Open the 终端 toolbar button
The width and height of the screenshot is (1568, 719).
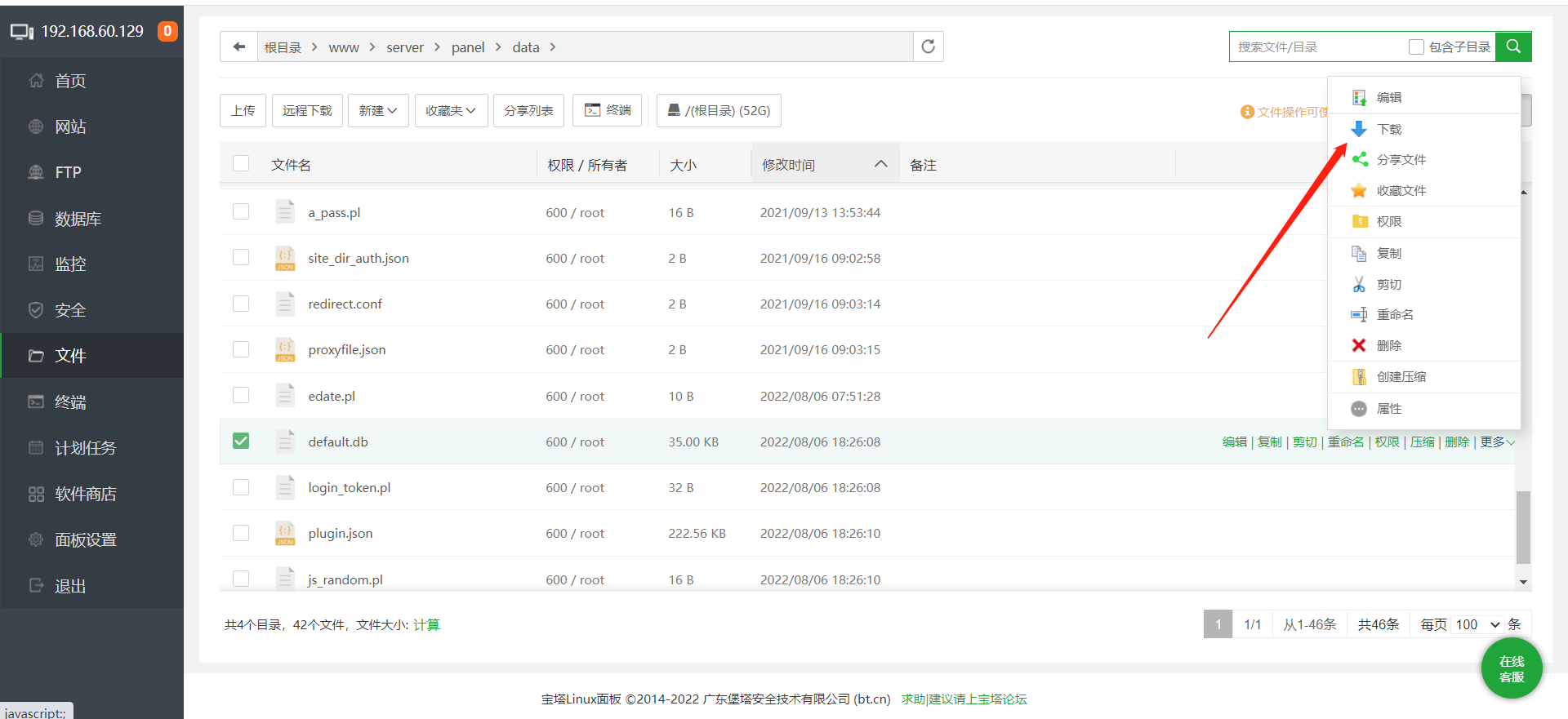[x=607, y=110]
